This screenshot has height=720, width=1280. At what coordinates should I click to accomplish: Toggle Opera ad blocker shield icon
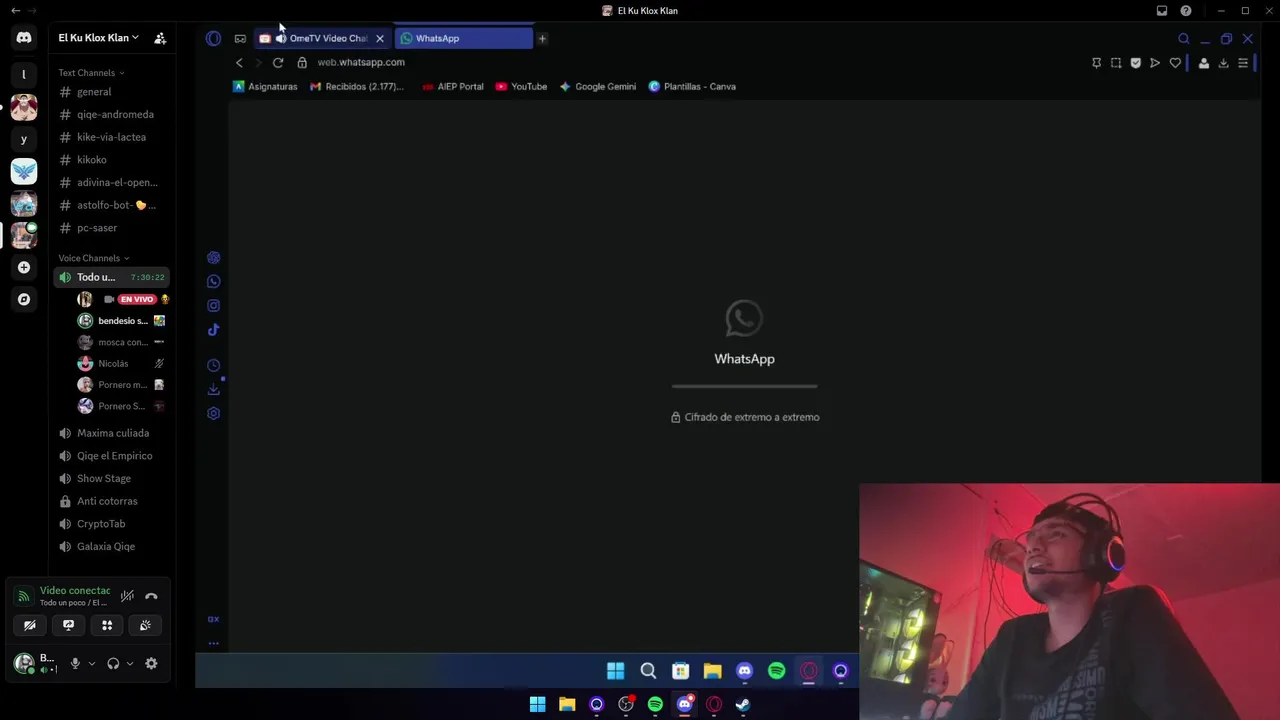[1135, 63]
